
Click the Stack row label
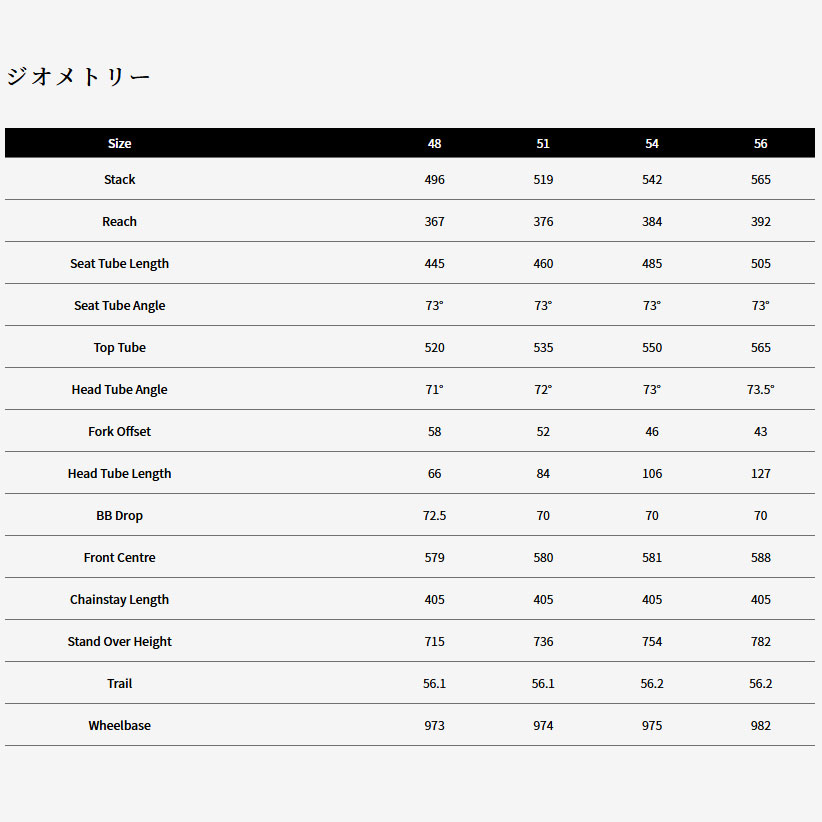(x=120, y=180)
